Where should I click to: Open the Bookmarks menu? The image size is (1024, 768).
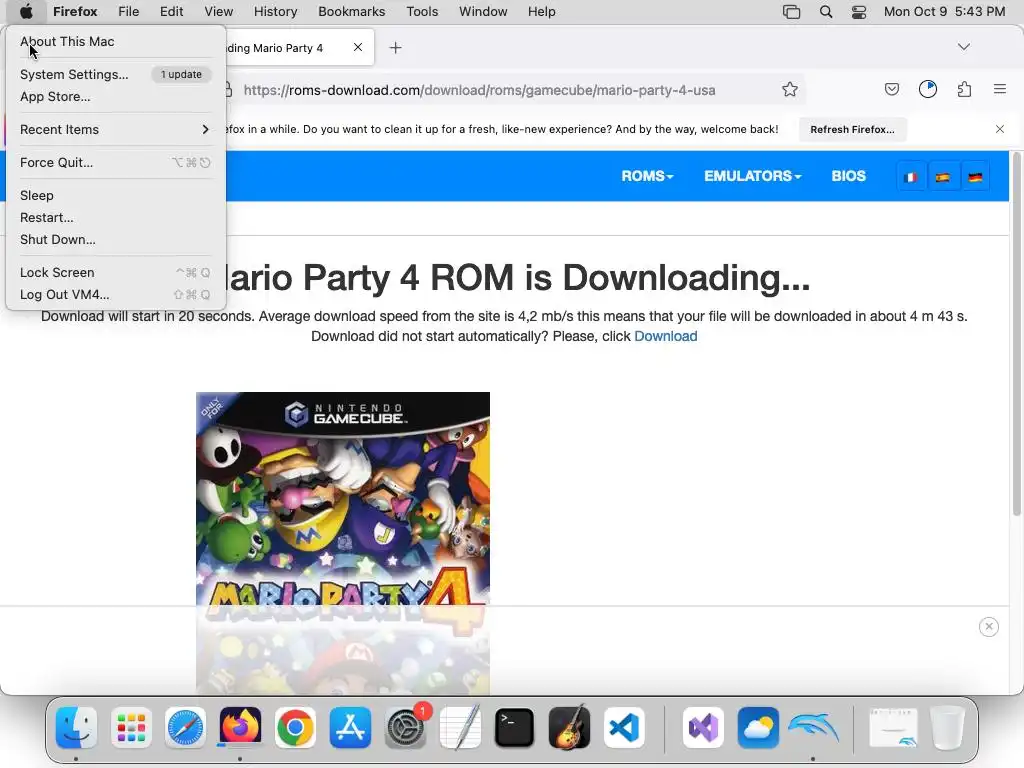tap(351, 12)
